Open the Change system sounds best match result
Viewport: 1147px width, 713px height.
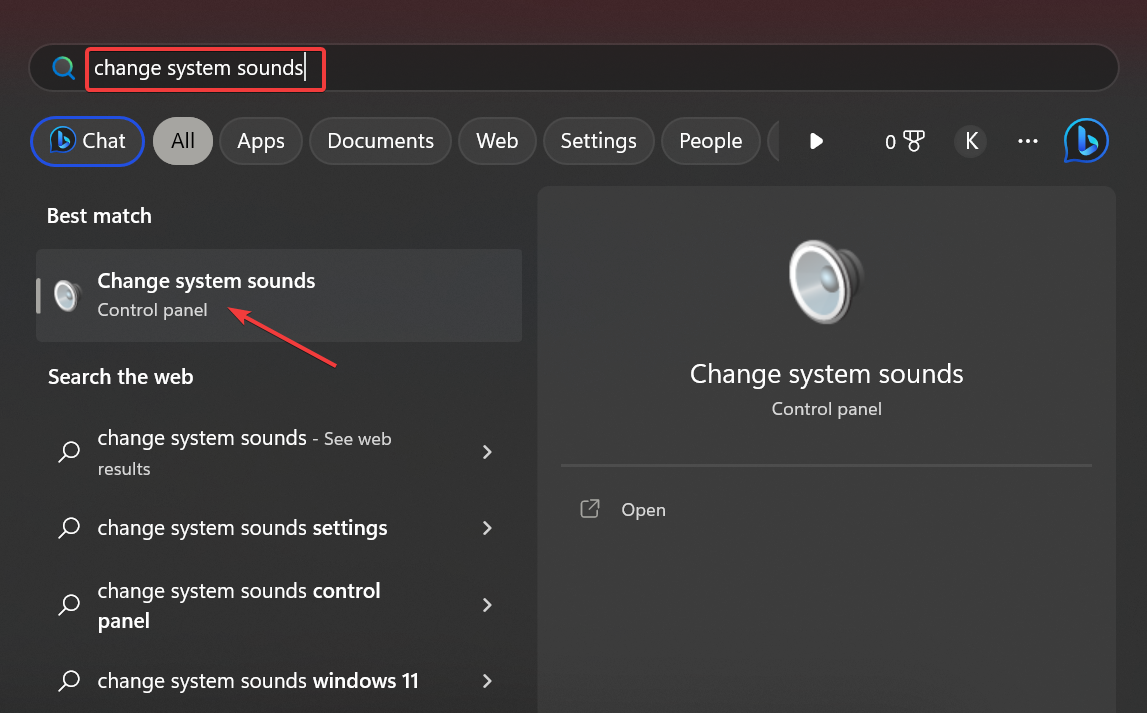pyautogui.click(x=279, y=295)
